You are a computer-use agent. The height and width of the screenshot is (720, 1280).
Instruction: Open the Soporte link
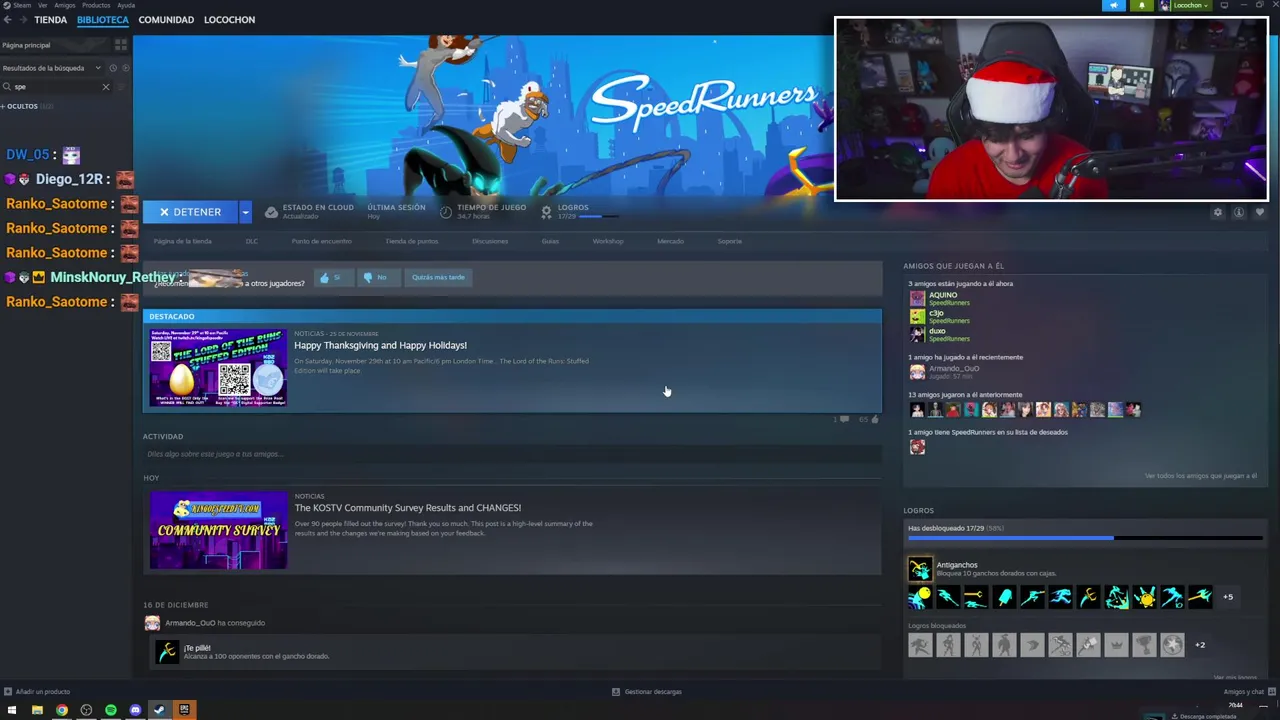[x=729, y=241]
